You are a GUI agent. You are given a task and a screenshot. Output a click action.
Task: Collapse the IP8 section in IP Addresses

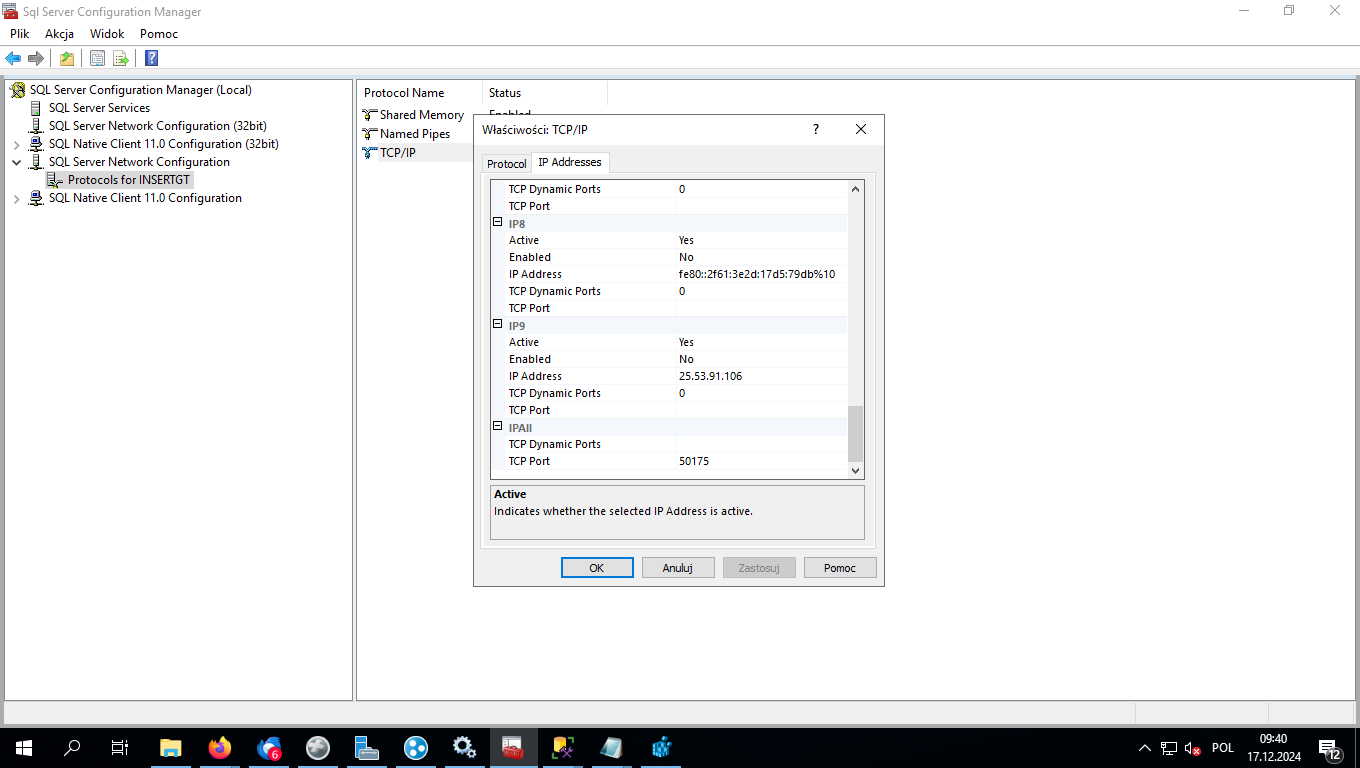point(498,223)
